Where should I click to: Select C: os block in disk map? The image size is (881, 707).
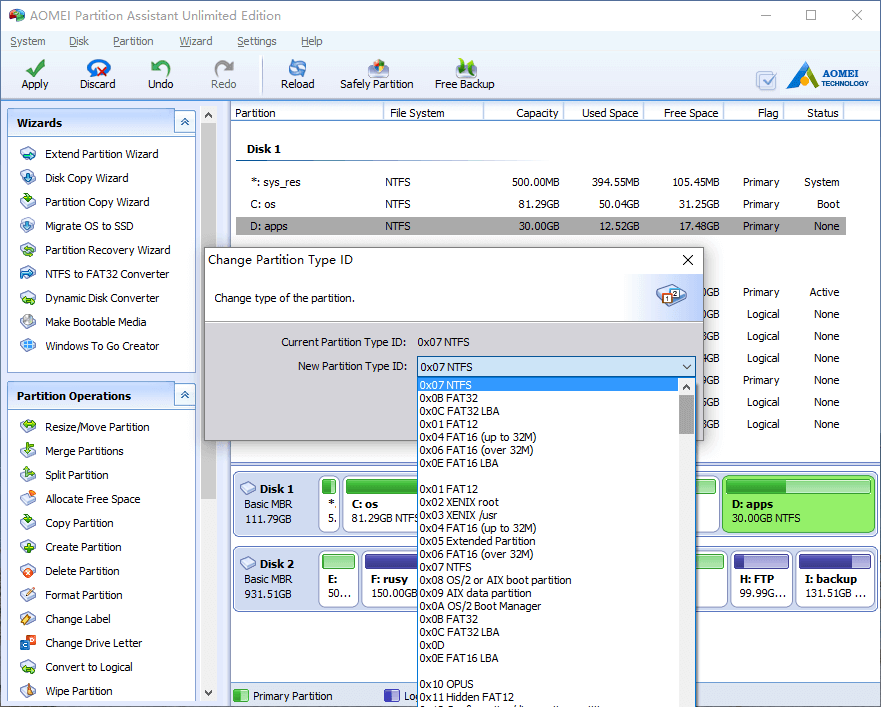click(x=380, y=504)
